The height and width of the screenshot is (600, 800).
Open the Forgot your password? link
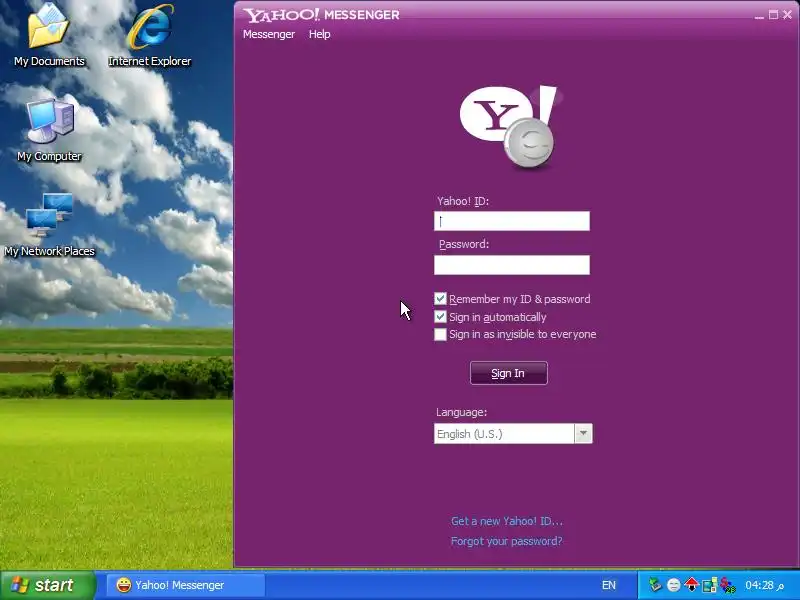(x=507, y=541)
